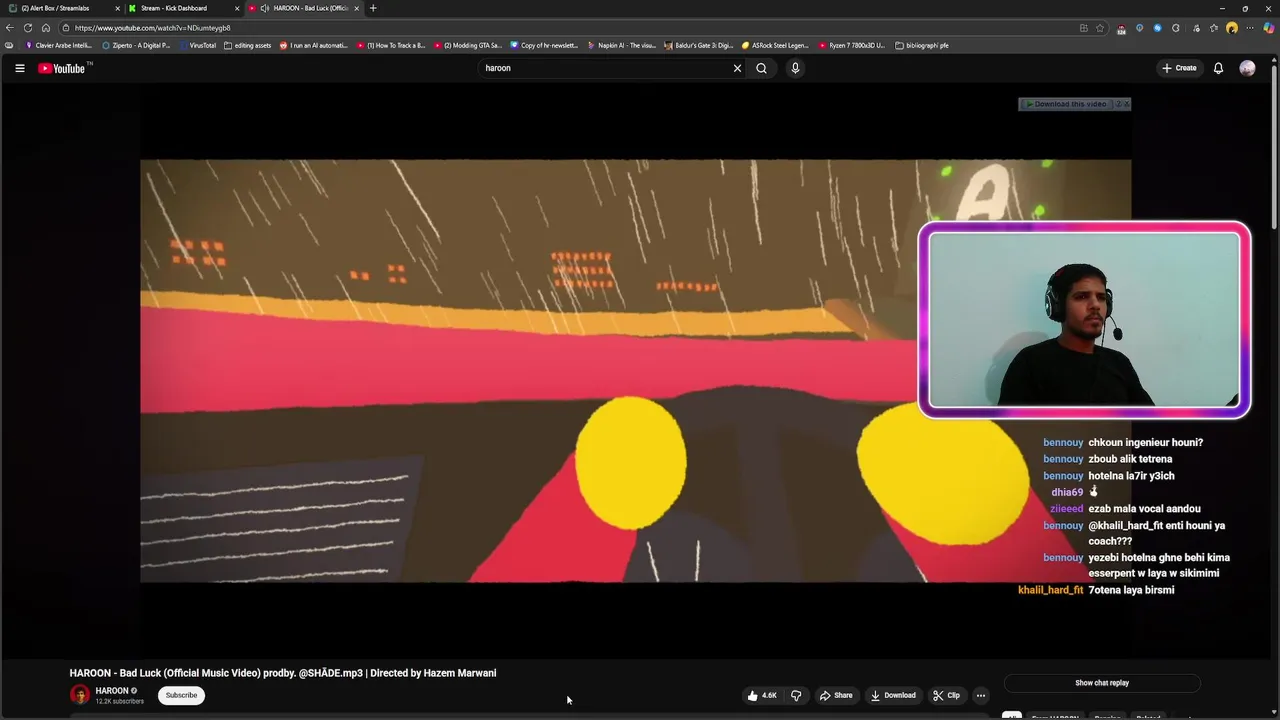Screen dimensions: 1280x720
Task: Open HAROON channel avatar
Action: [x=79, y=695]
